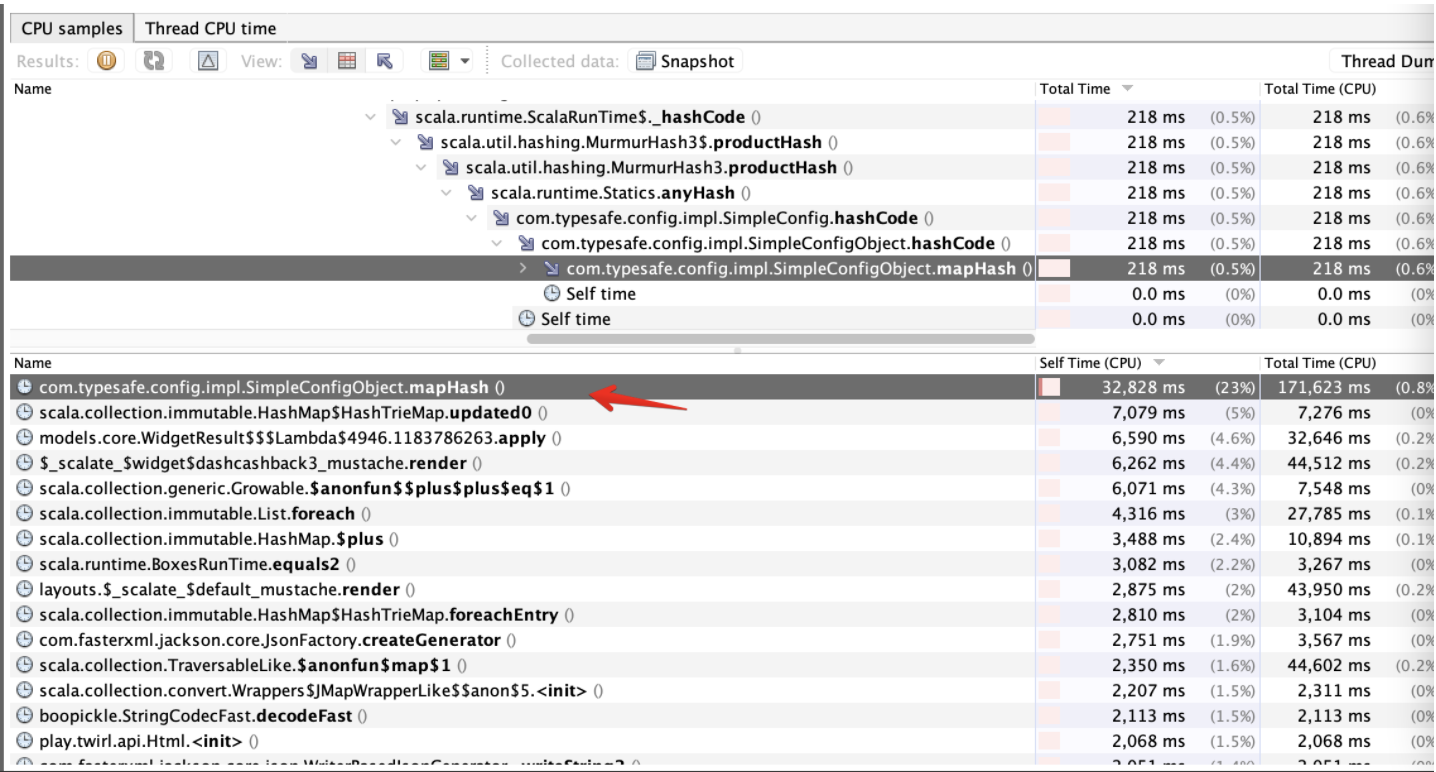
Task: Click the horizontal scrollbar under the call tree
Action: coord(781,339)
